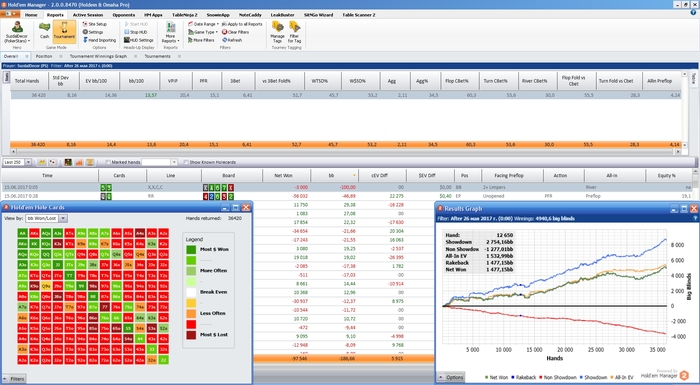Open Date Range filter dropdown
The width and height of the screenshot is (700, 385).
[x=203, y=24]
